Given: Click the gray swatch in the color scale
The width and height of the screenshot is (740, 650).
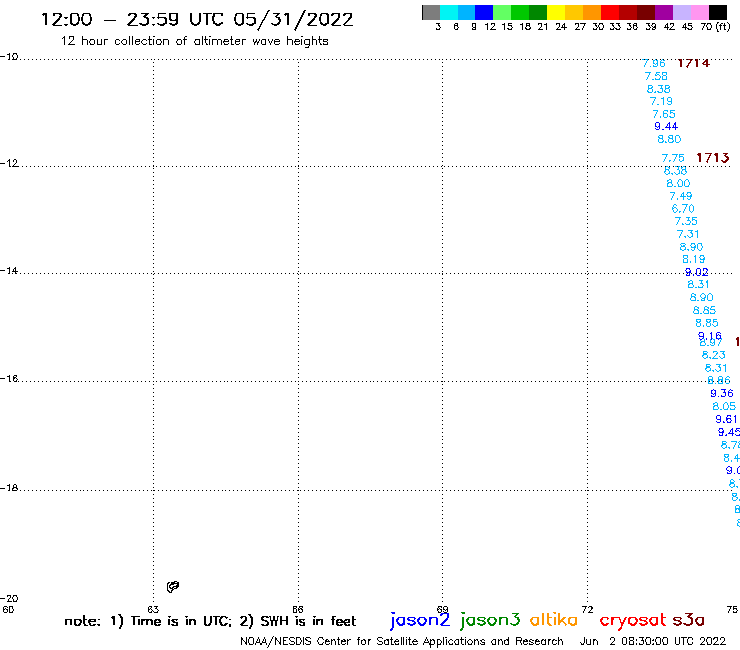Looking at the screenshot, I should click(431, 12).
